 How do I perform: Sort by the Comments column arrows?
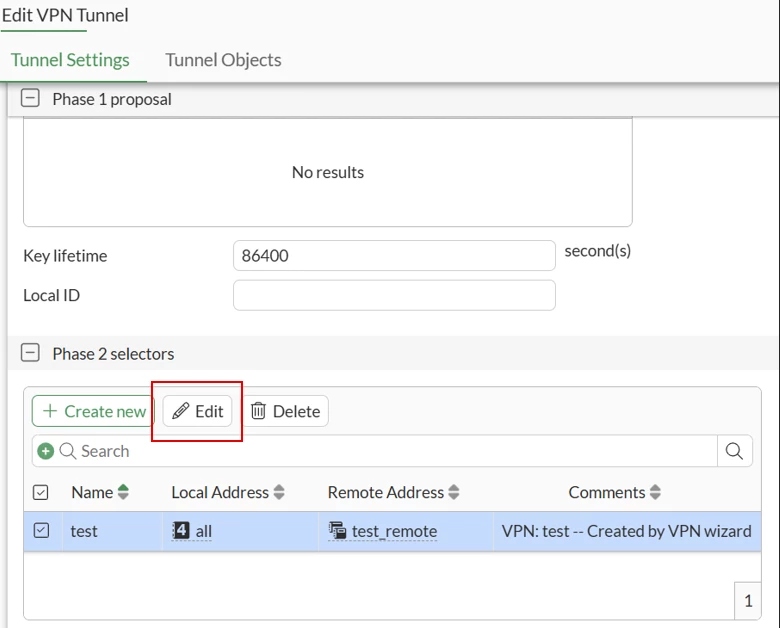656,492
